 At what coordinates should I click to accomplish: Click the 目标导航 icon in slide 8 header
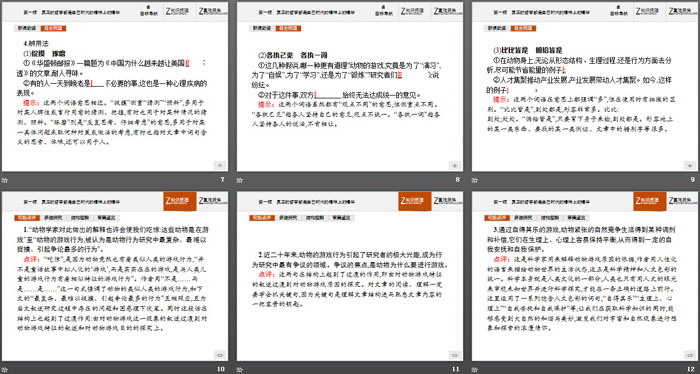383,11
